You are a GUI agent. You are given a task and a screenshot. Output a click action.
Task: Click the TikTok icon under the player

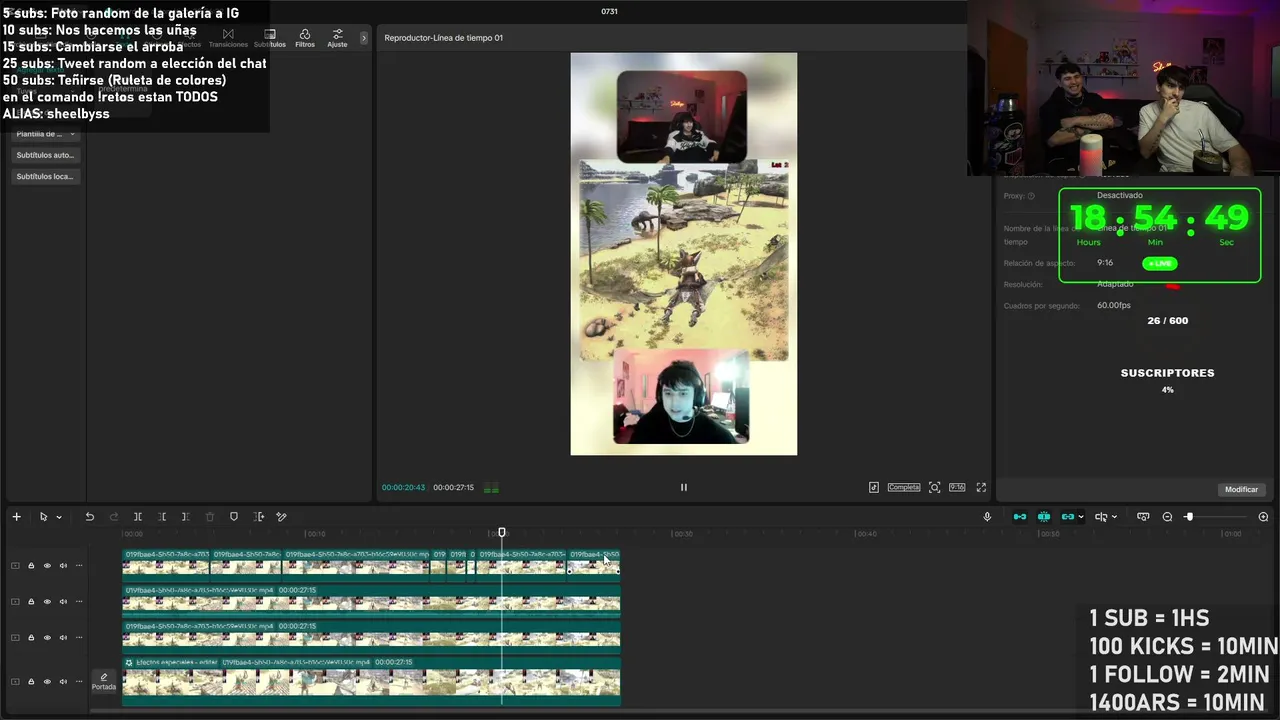[x=873, y=487]
